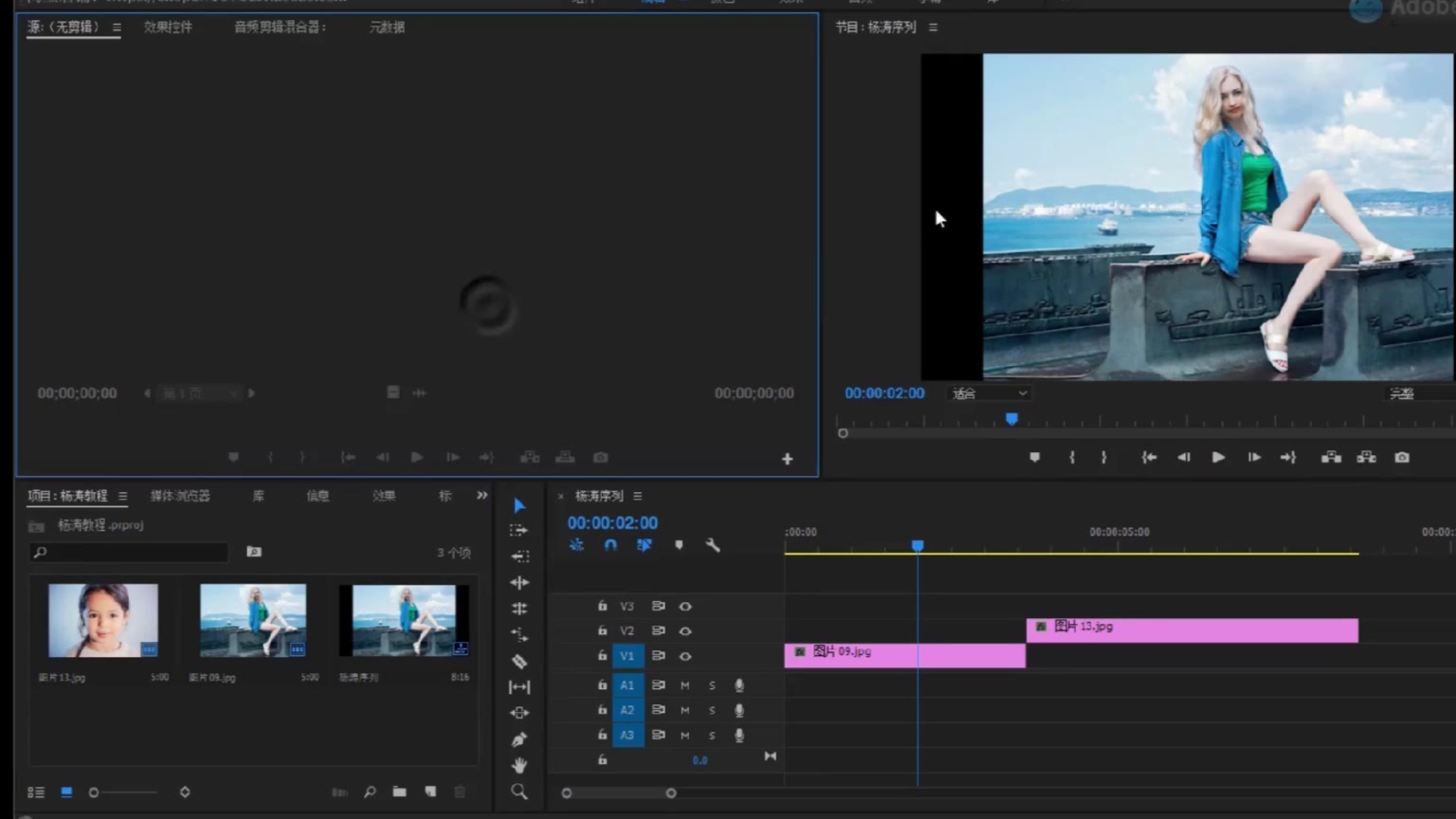Open the 媒体浏览器 tab
The height and width of the screenshot is (819, 1456).
click(180, 496)
